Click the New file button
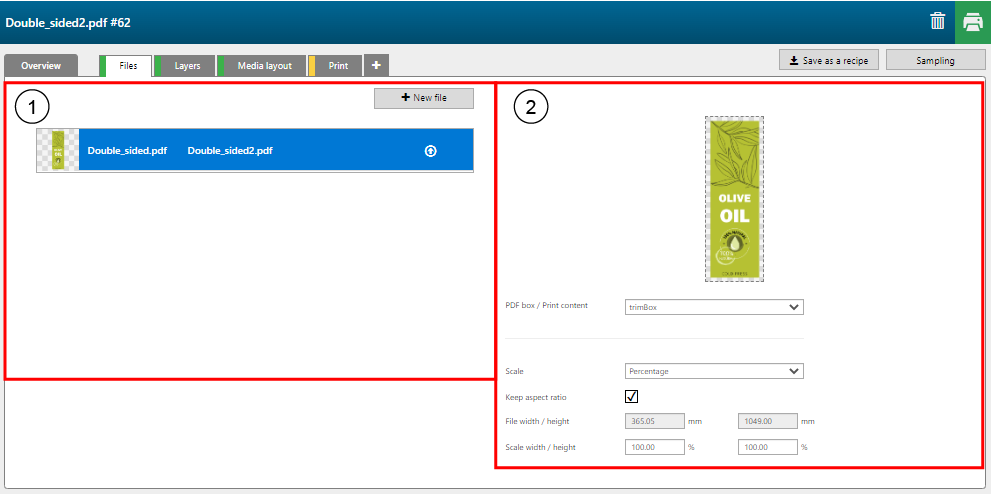Image resolution: width=992 pixels, height=494 pixels. pyautogui.click(x=423, y=98)
